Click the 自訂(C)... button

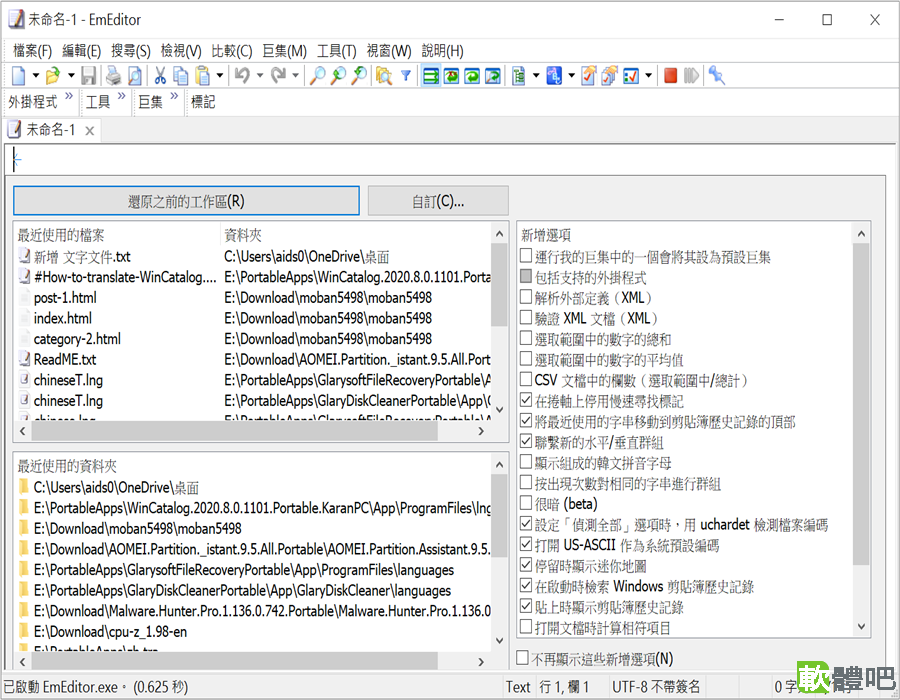438,201
